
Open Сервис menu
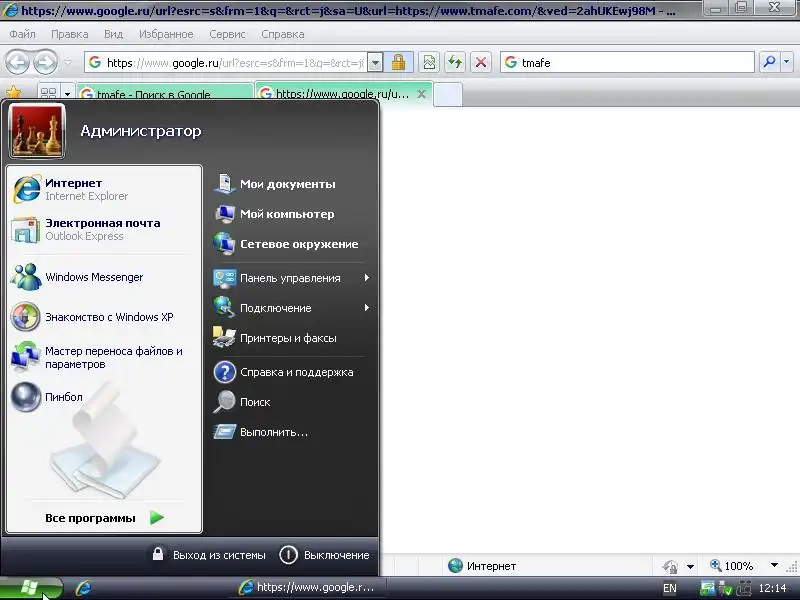coord(227,34)
